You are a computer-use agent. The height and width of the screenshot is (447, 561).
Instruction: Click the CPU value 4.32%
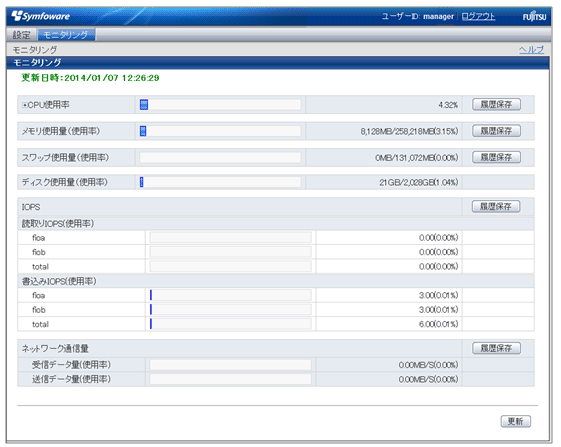[448, 105]
